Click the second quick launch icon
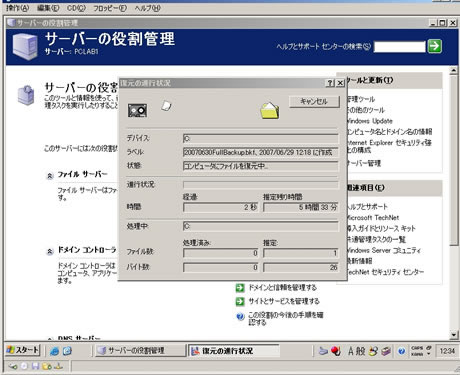This screenshot has width=460, height=375. 67,351
